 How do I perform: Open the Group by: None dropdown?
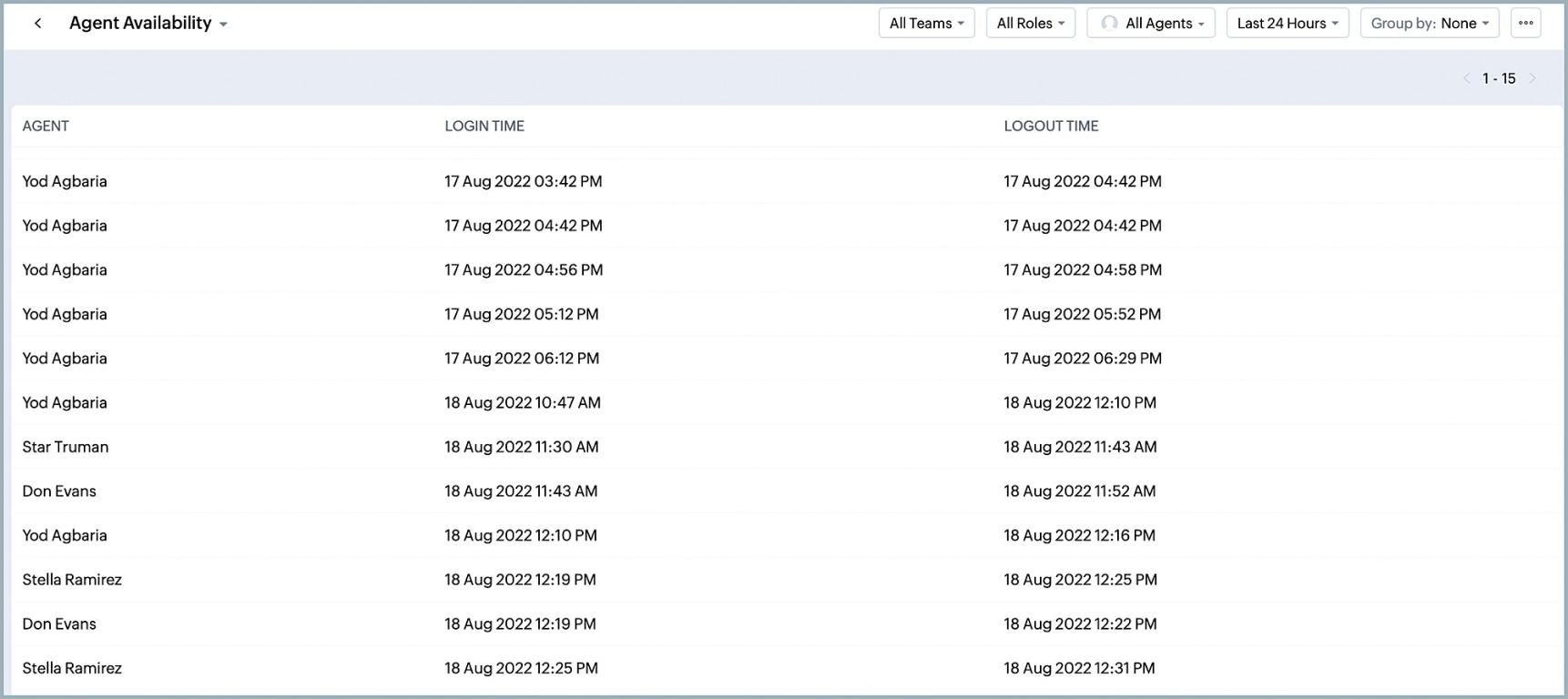1429,24
